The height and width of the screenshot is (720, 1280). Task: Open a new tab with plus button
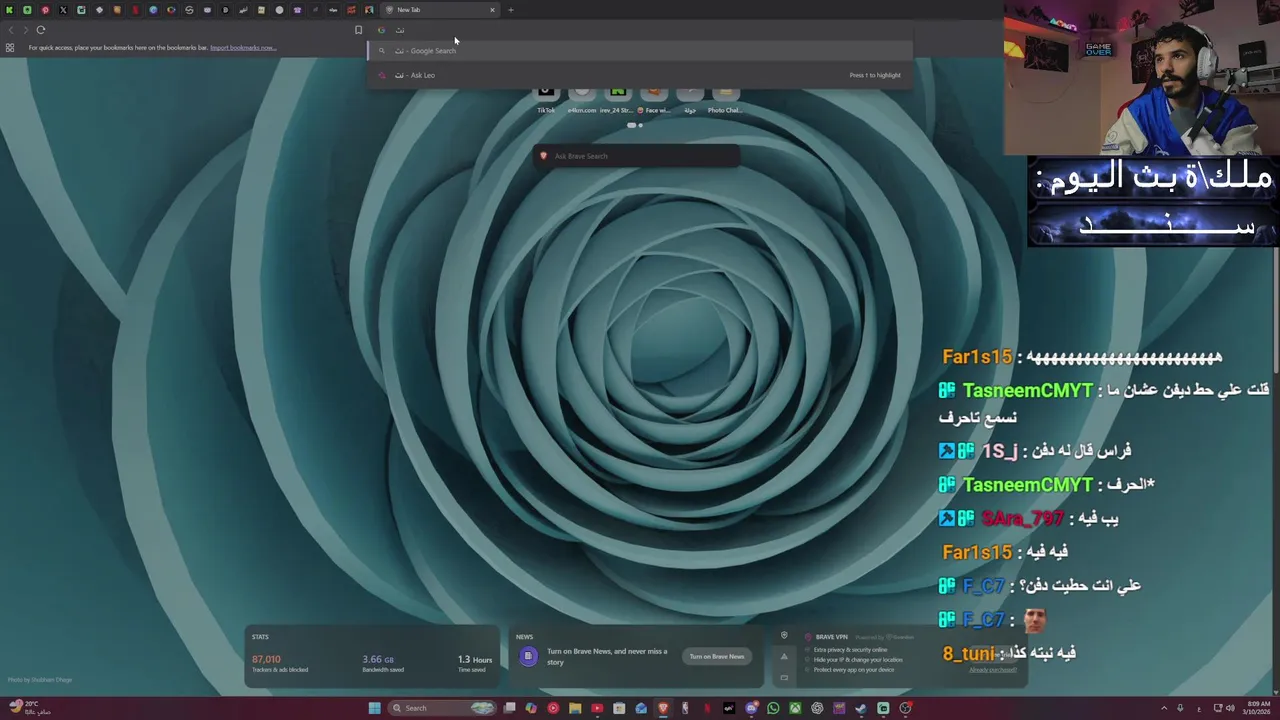[510, 10]
